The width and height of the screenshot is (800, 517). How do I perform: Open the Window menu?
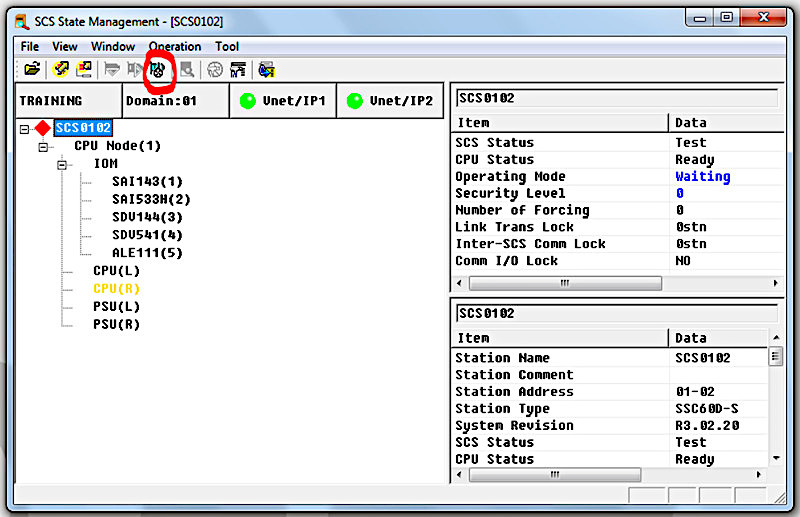point(113,46)
